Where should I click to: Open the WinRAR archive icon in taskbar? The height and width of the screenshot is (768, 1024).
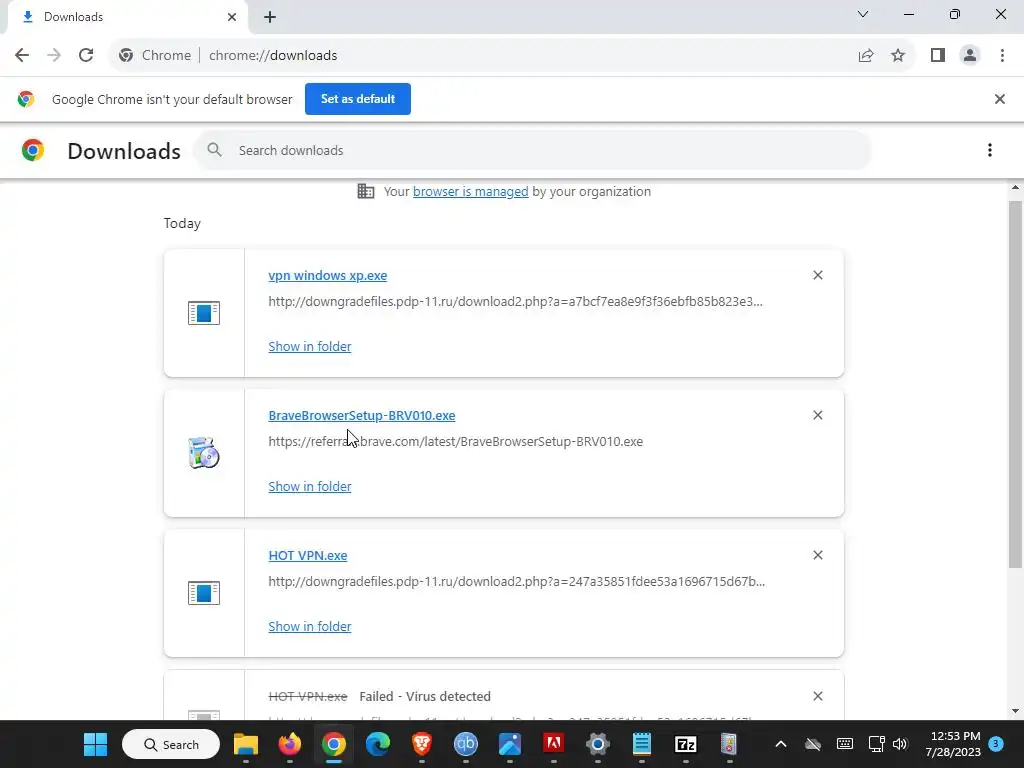click(729, 744)
